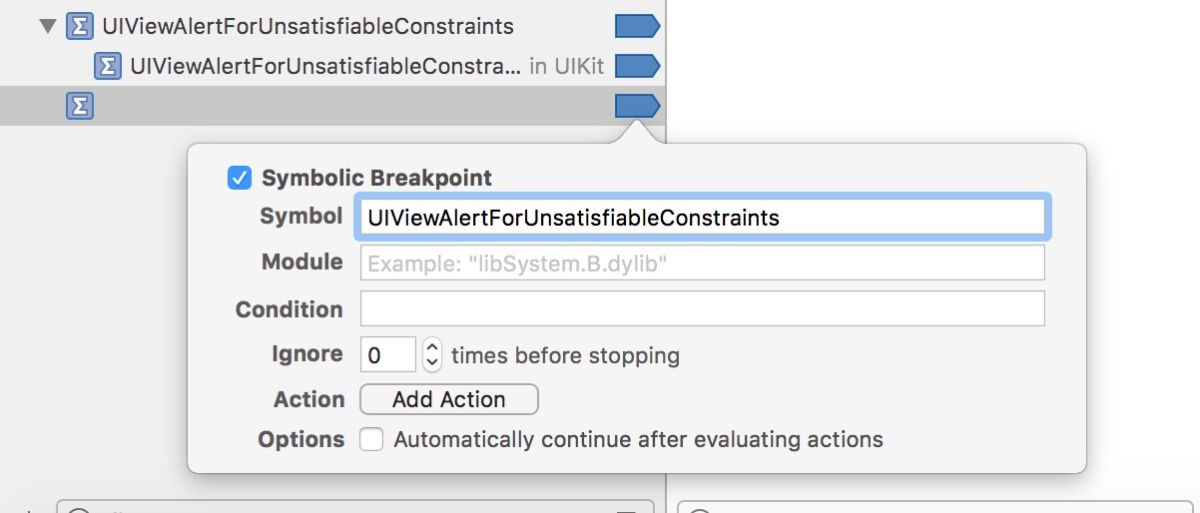Collapse the UIViewAlertForUnsatisfiableConstraints parent breakpoint group

[47, 26]
